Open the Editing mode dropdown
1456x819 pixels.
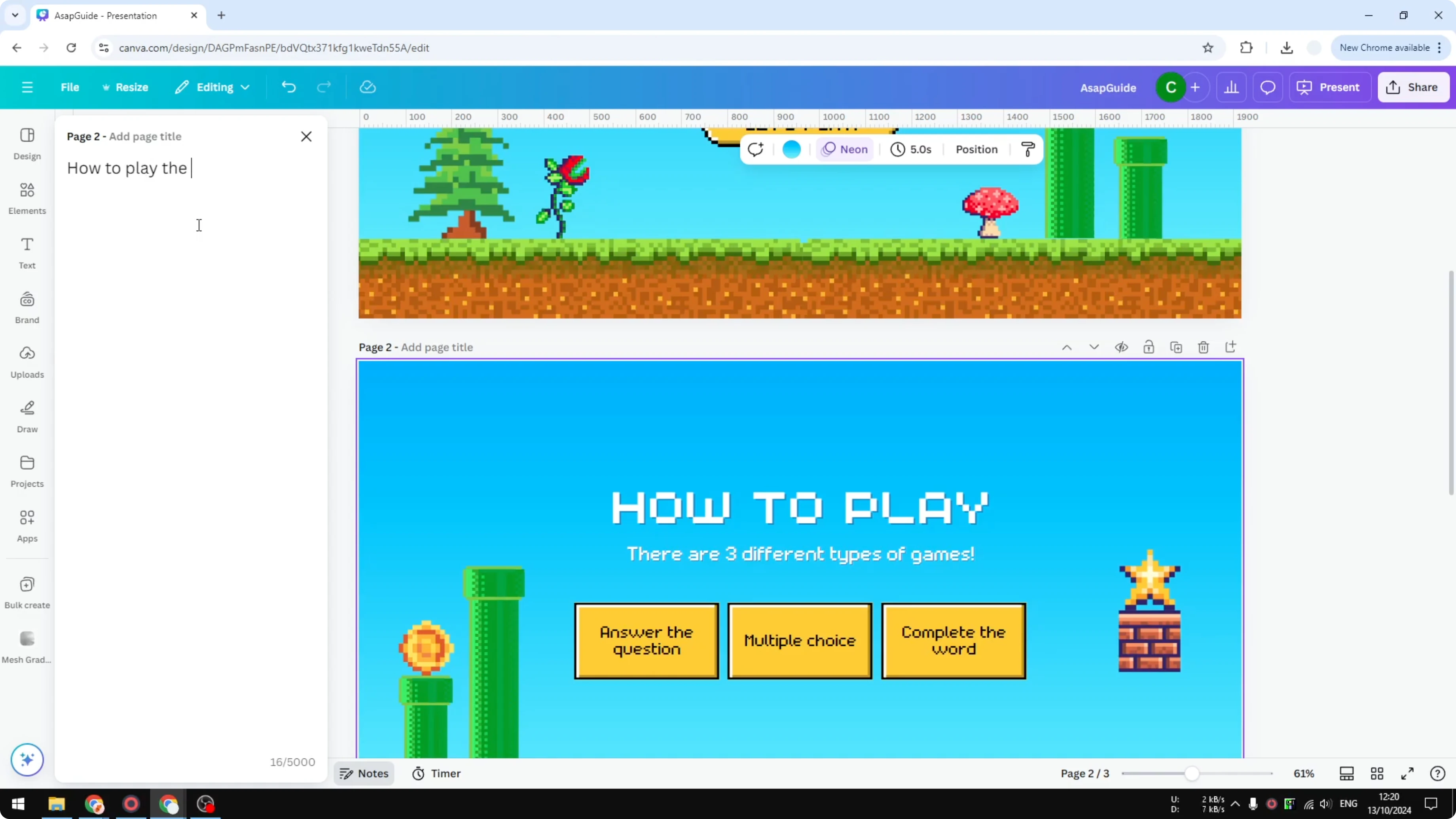pyautogui.click(x=212, y=87)
